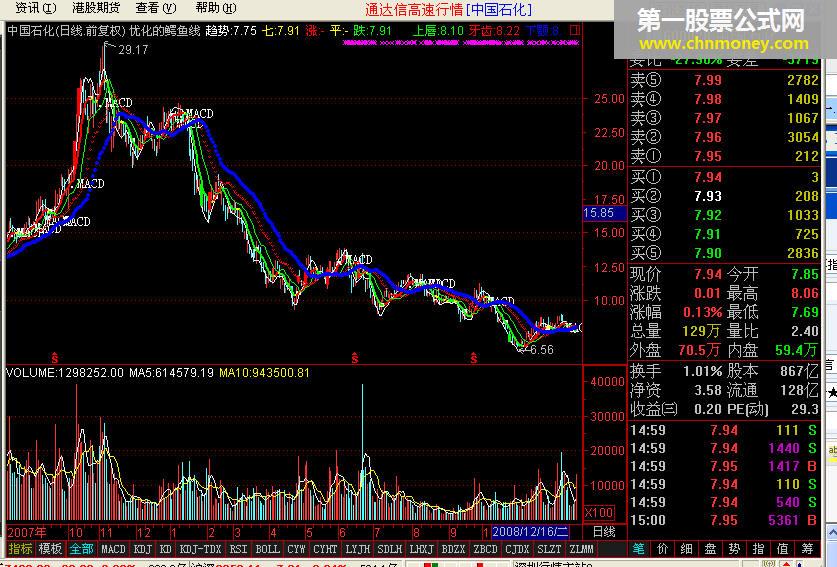Screen dimensions: 837x567
Task: Click the small red square icon at chart top-right
Action: click(x=574, y=30)
